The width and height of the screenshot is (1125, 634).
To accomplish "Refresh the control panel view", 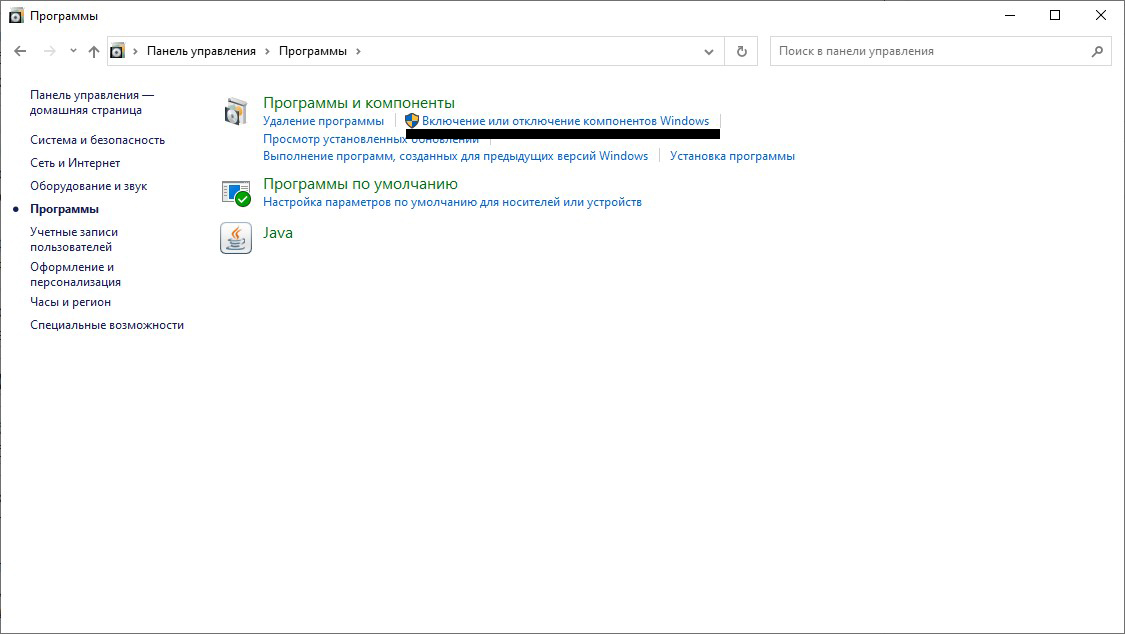I will [741, 51].
